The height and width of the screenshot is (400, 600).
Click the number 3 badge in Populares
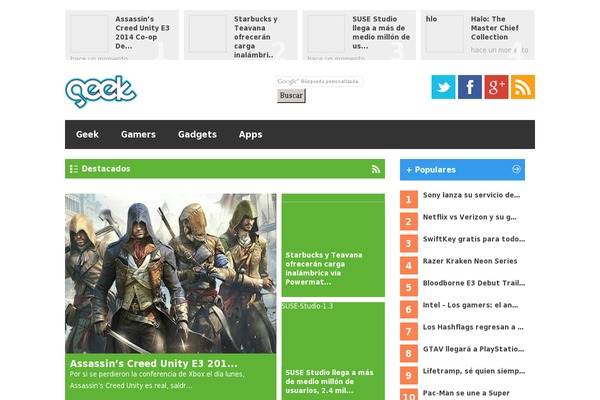click(x=409, y=243)
